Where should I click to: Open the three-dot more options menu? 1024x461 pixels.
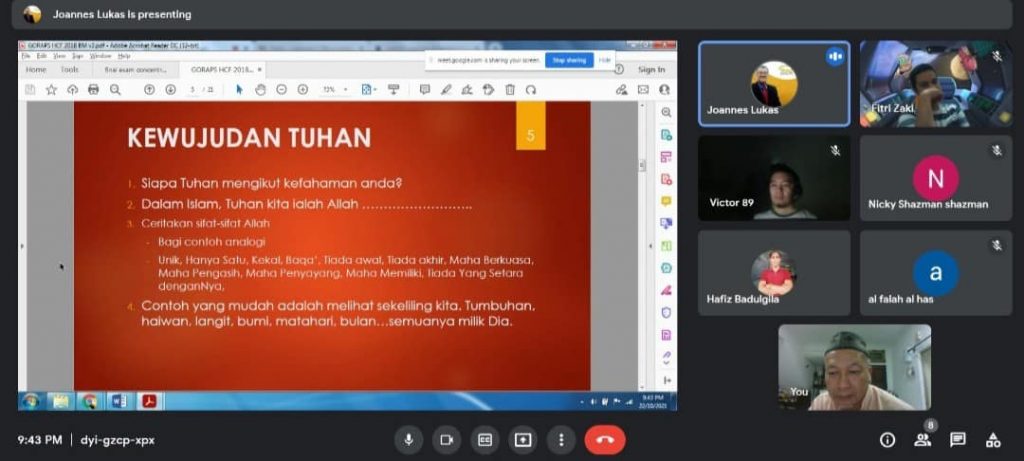(561, 440)
